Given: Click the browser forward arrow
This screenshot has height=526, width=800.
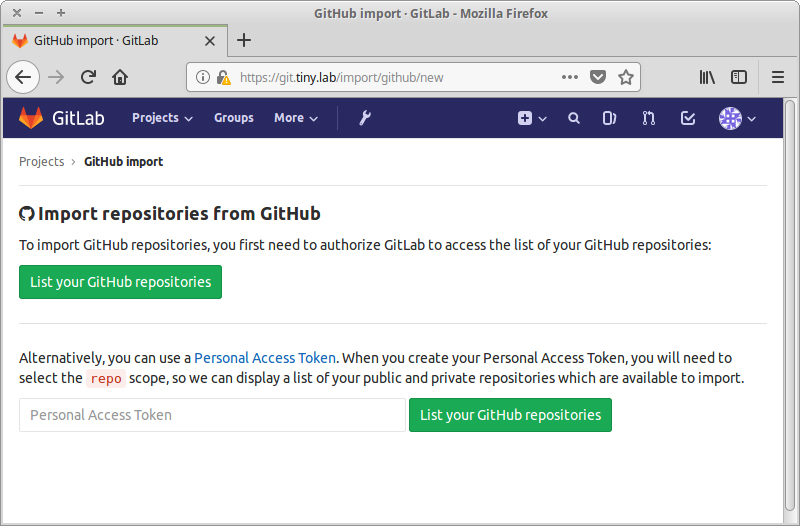Looking at the screenshot, I should 56,77.
